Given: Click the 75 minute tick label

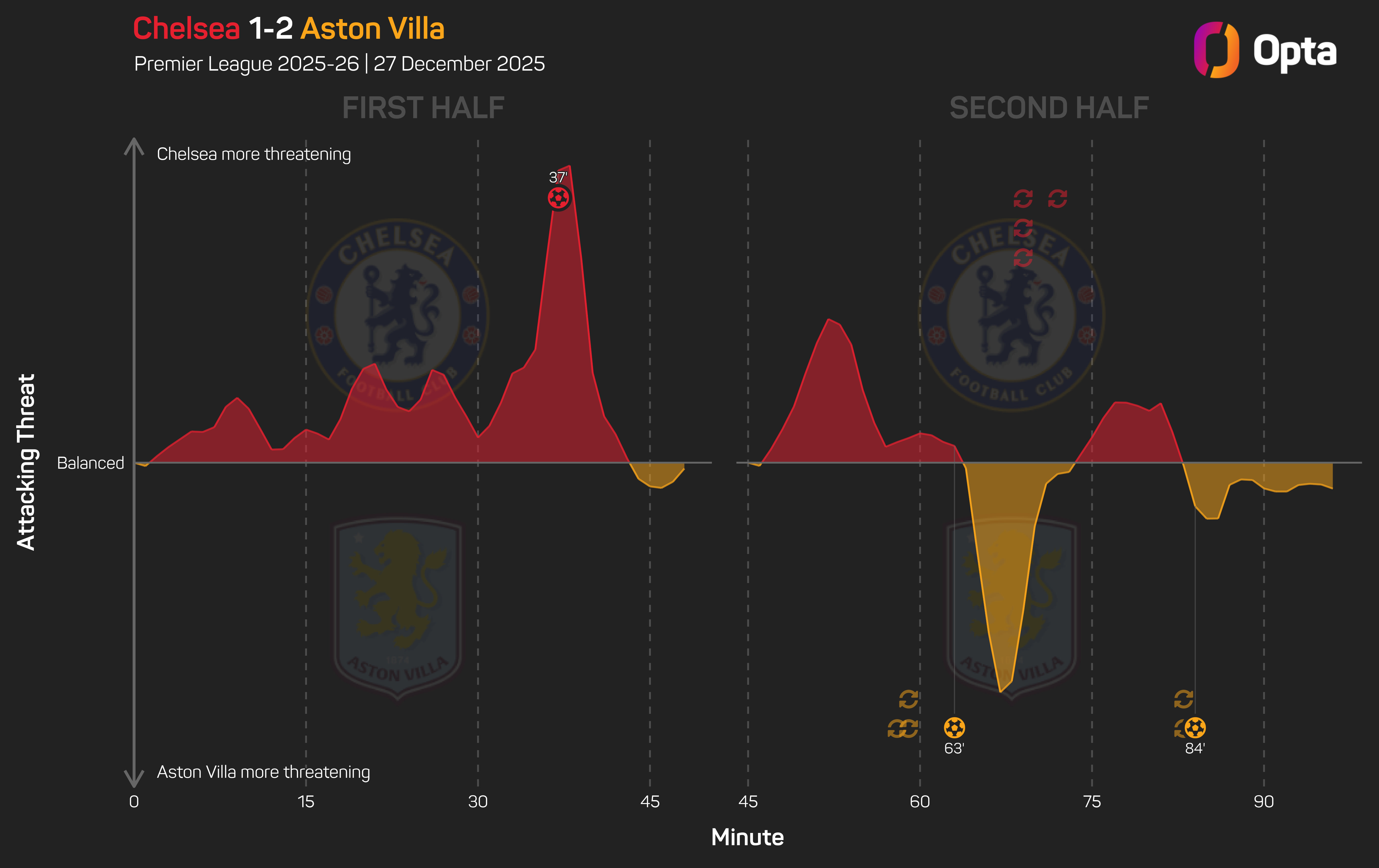Looking at the screenshot, I should click(1091, 802).
